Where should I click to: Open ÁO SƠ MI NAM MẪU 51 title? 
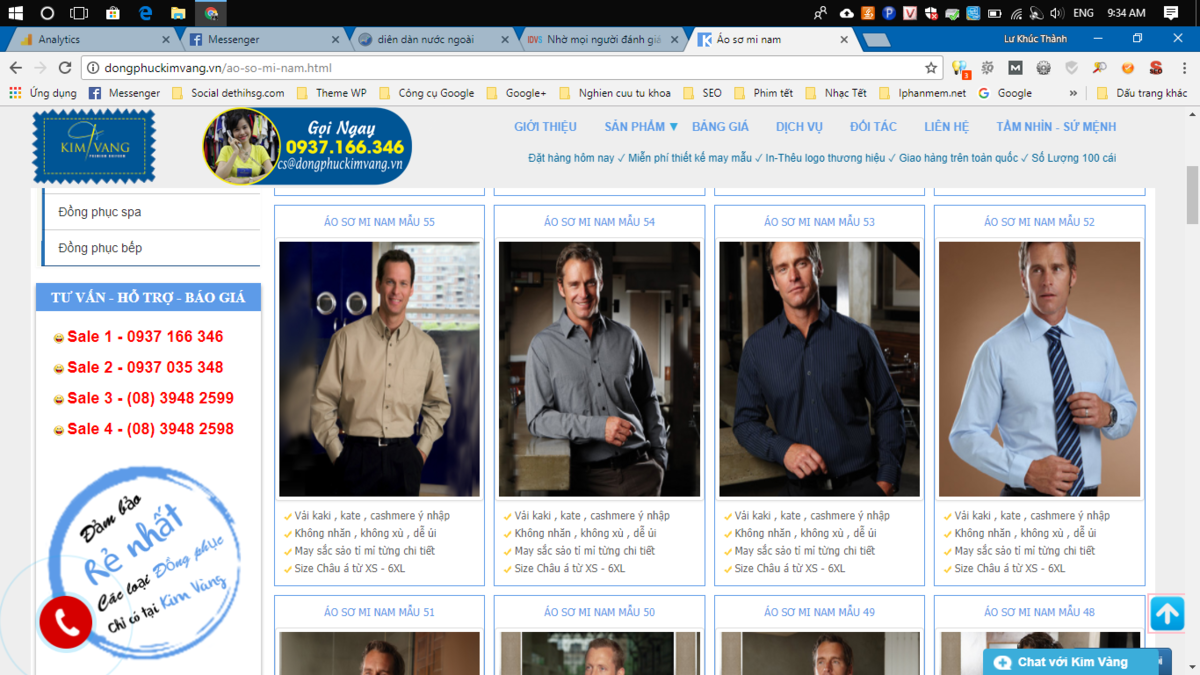(x=379, y=612)
